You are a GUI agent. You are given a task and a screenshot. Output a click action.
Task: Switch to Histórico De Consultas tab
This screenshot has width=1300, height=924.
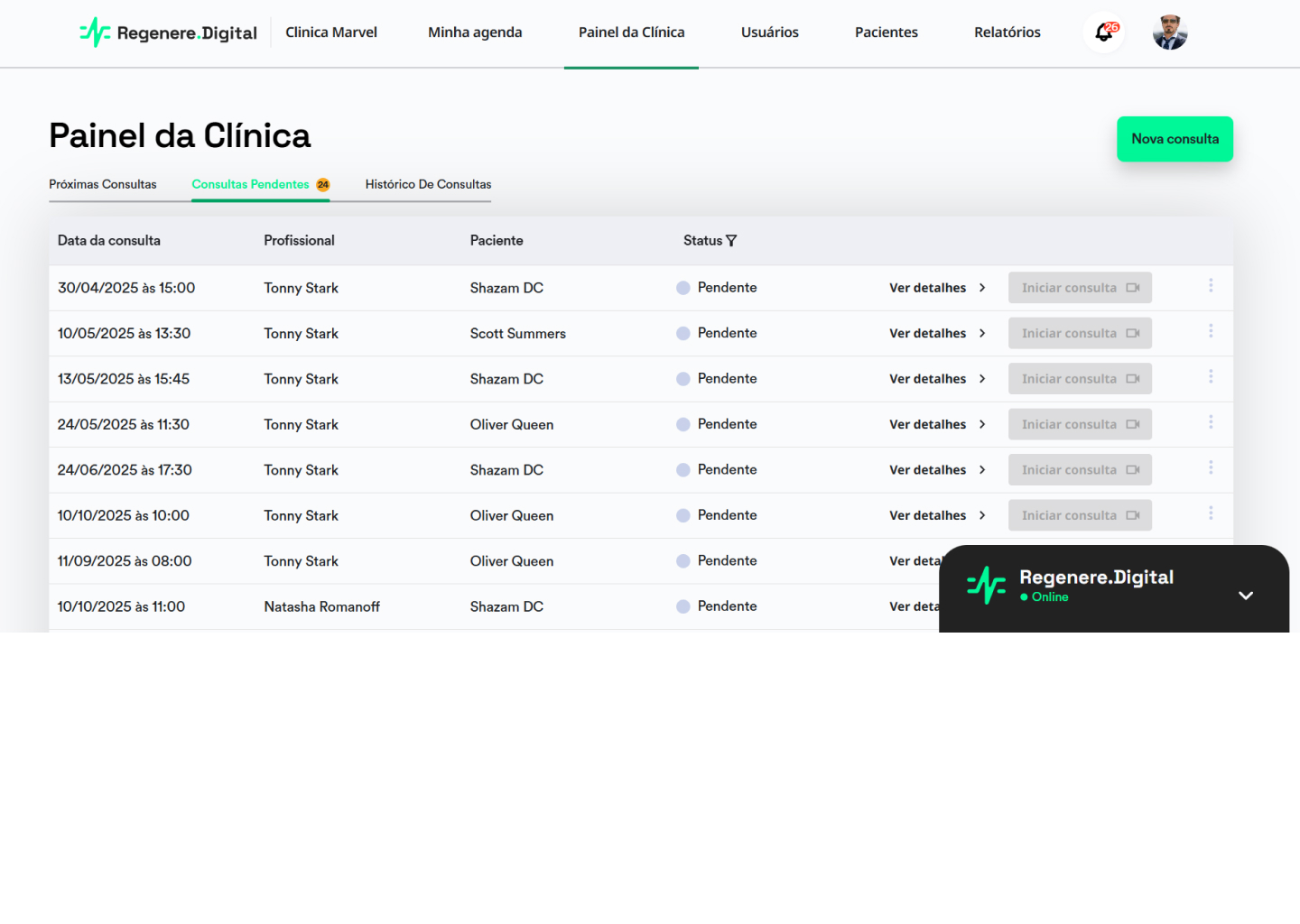pos(428,184)
